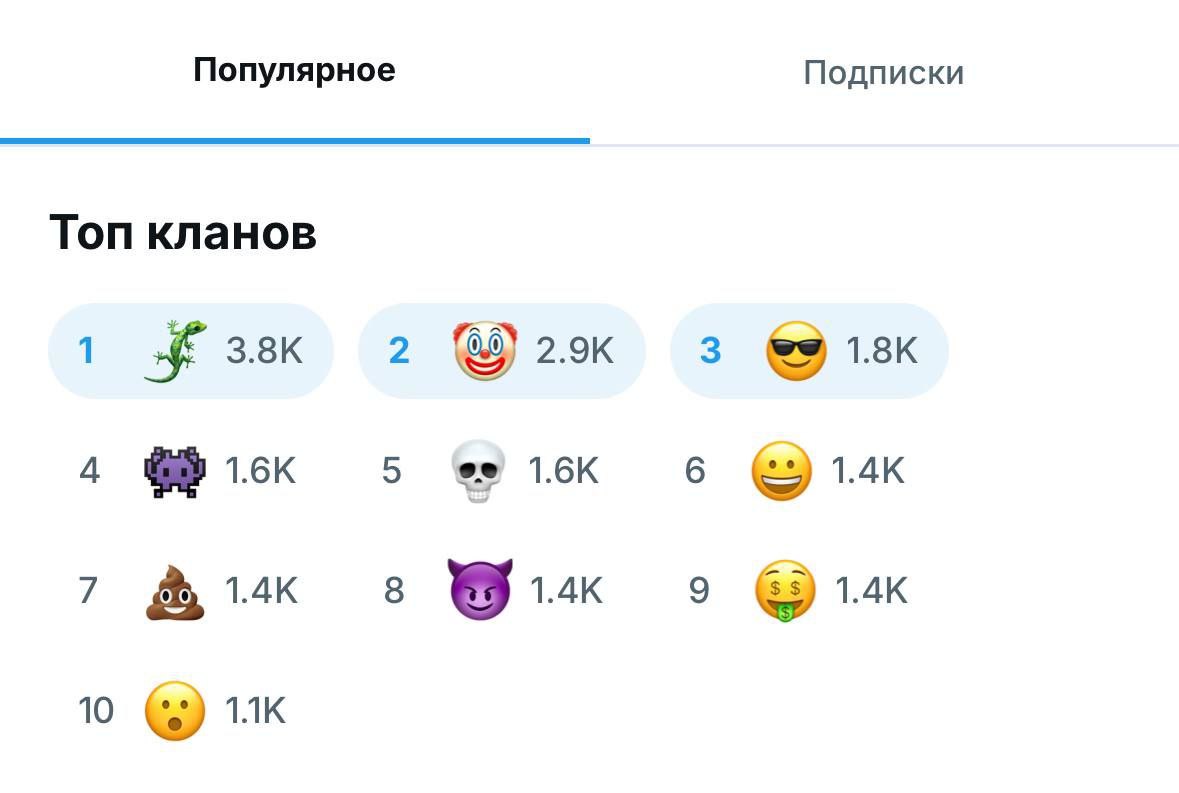Image resolution: width=1179 pixels, height=793 pixels.
Task: Select the clown face clan emoji
Action: [x=485, y=351]
